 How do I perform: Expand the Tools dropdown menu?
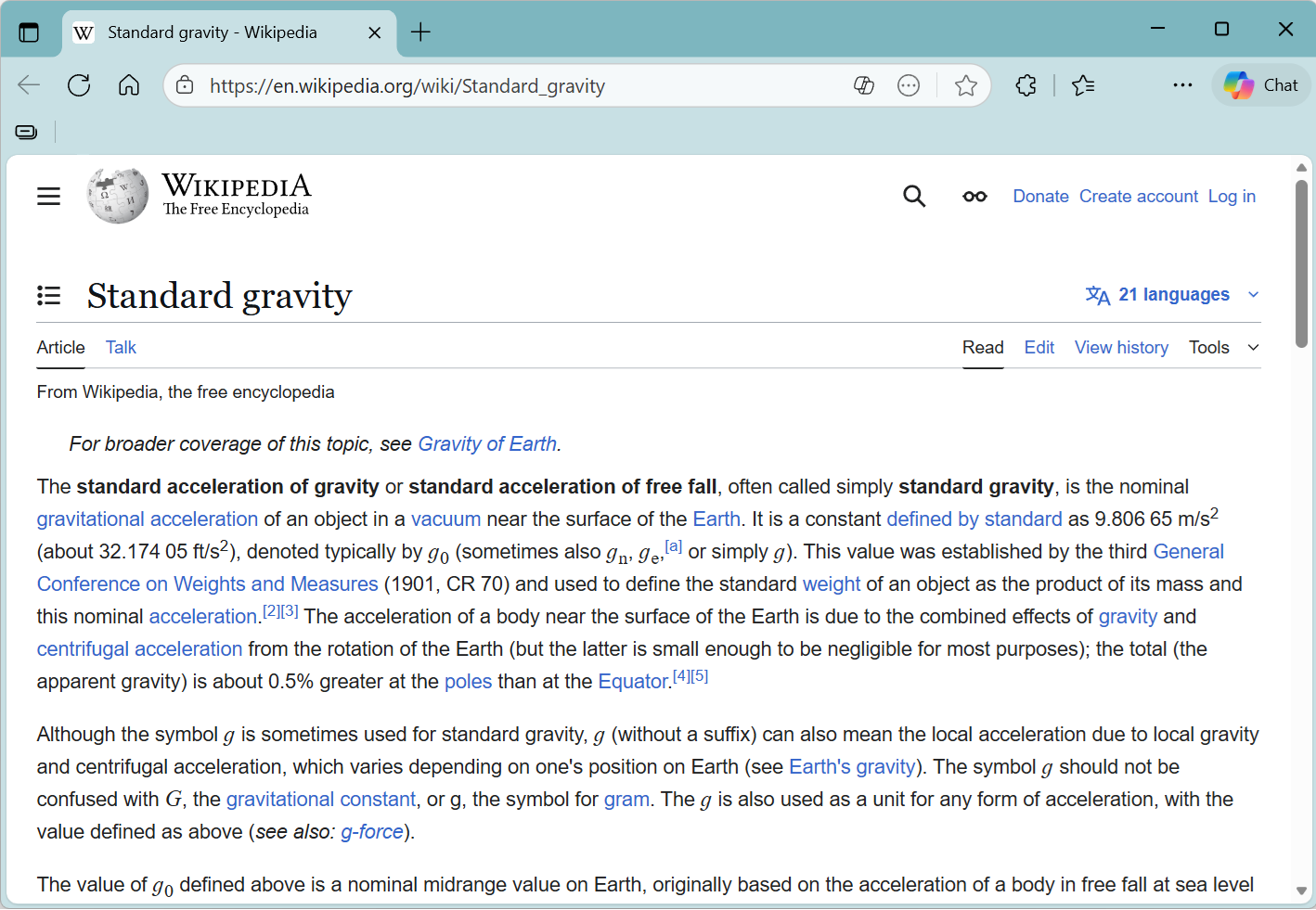(x=1224, y=348)
